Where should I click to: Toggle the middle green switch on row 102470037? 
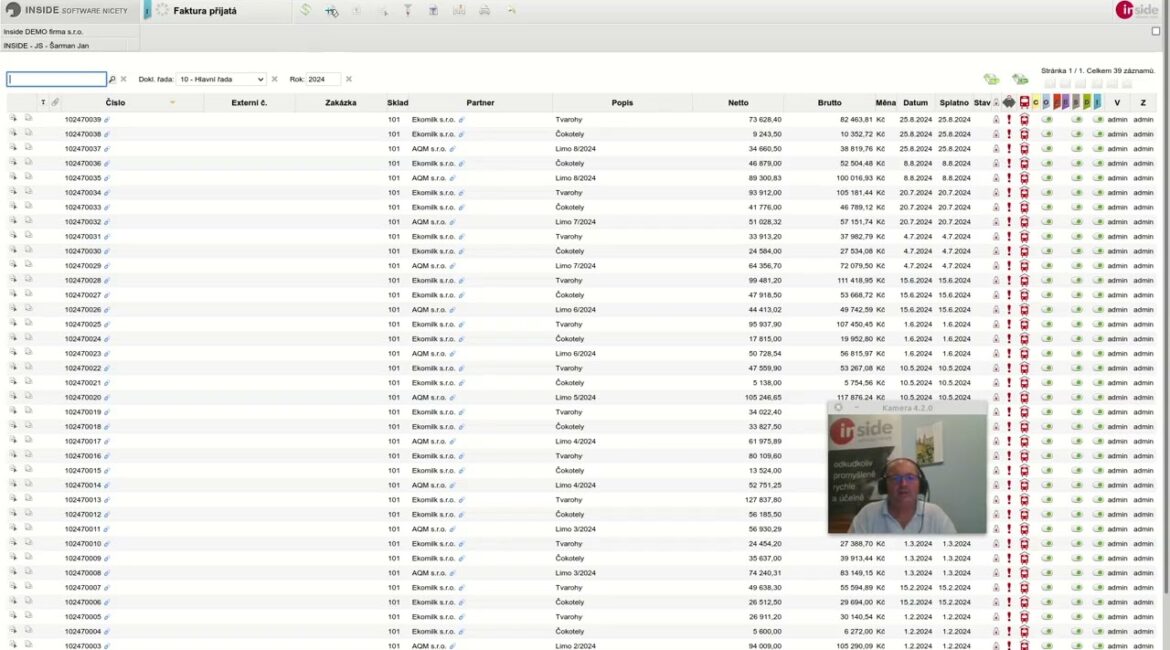pyautogui.click(x=1077, y=149)
